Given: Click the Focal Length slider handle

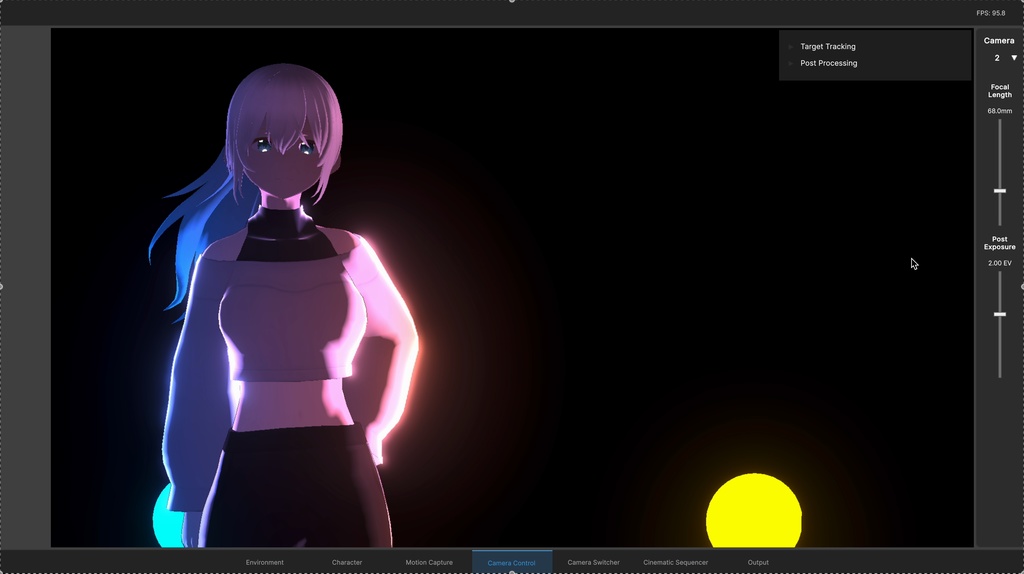Looking at the screenshot, I should (x=1000, y=191).
